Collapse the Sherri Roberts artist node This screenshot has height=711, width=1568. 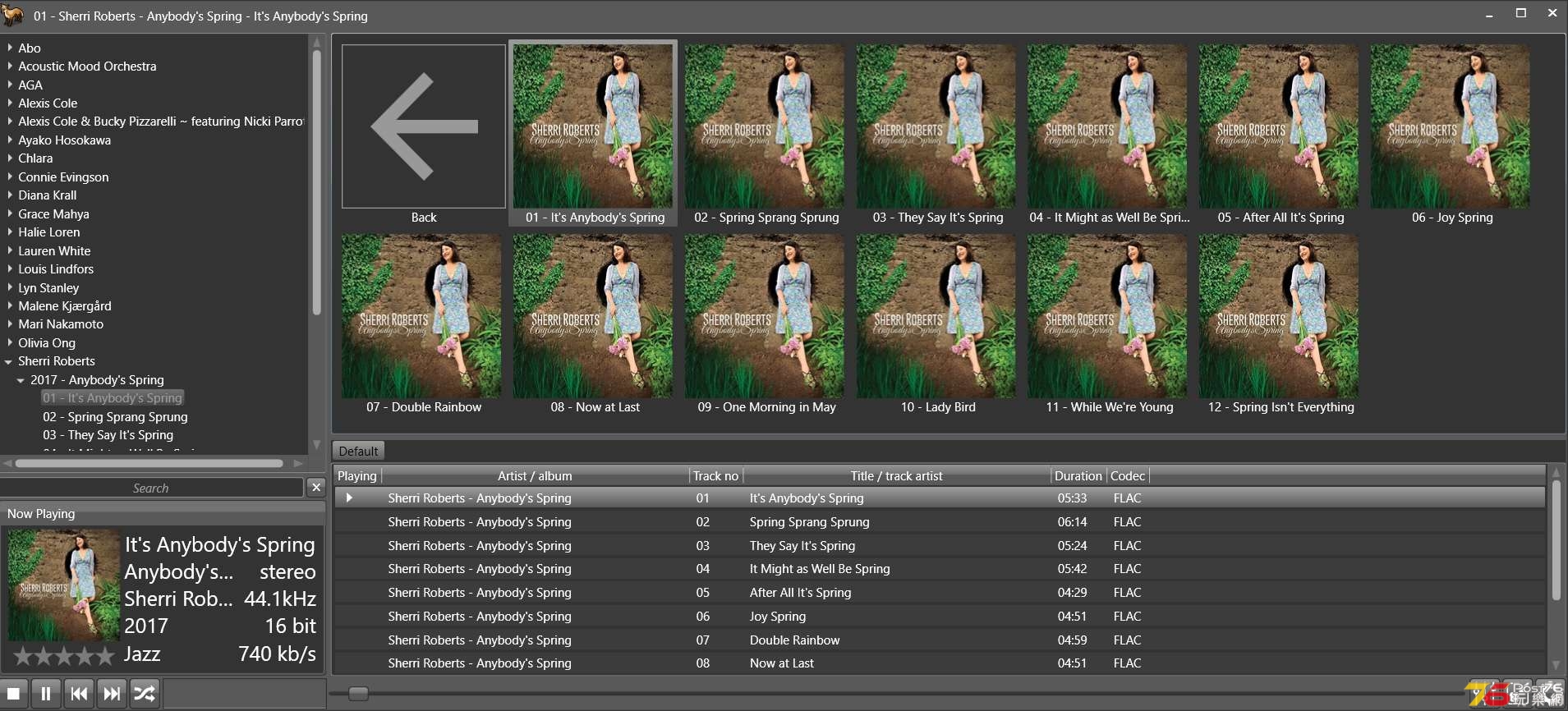pos(9,361)
